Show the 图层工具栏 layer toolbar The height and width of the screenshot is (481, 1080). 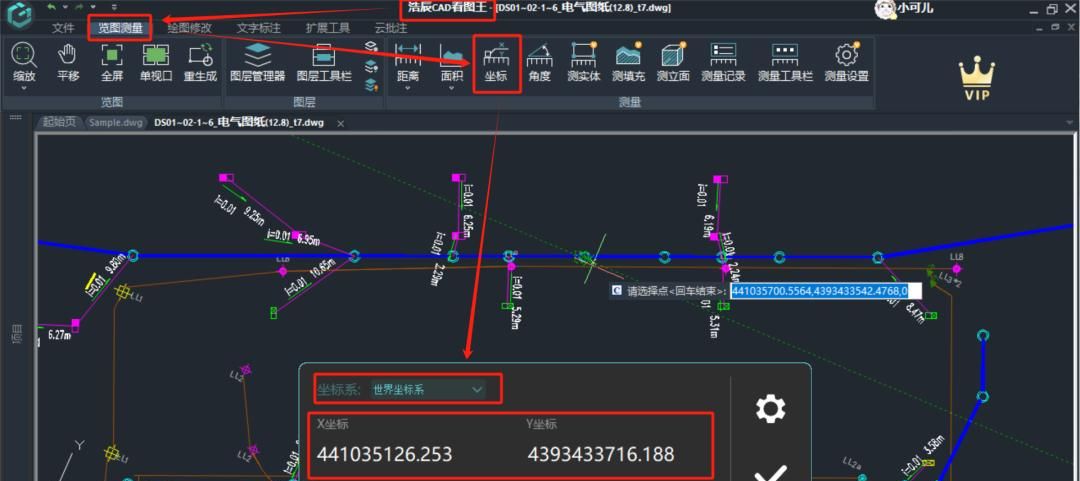(324, 62)
